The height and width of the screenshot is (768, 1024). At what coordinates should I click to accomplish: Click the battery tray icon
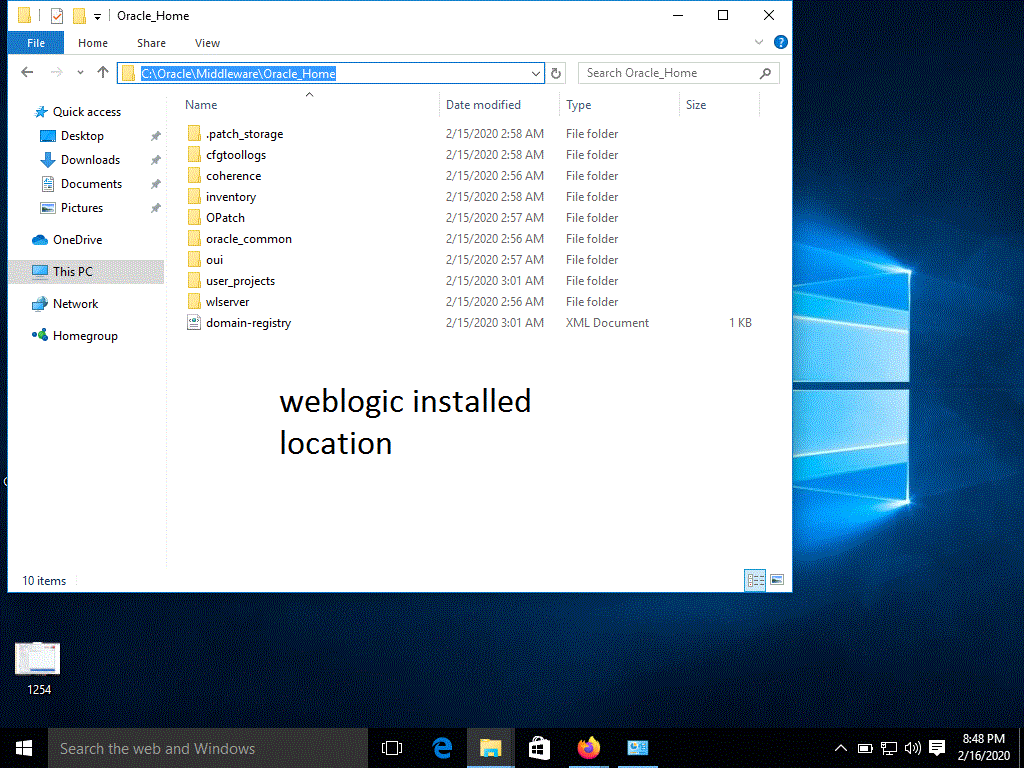[865, 748]
